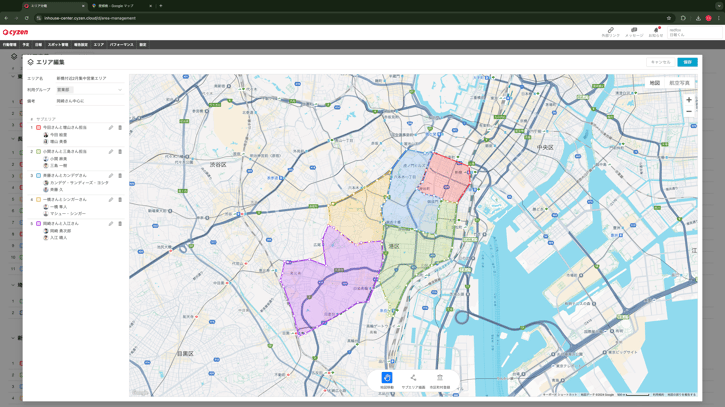Select the sub-area 3 row title
This screenshot has height=407, width=725.
click(x=65, y=176)
